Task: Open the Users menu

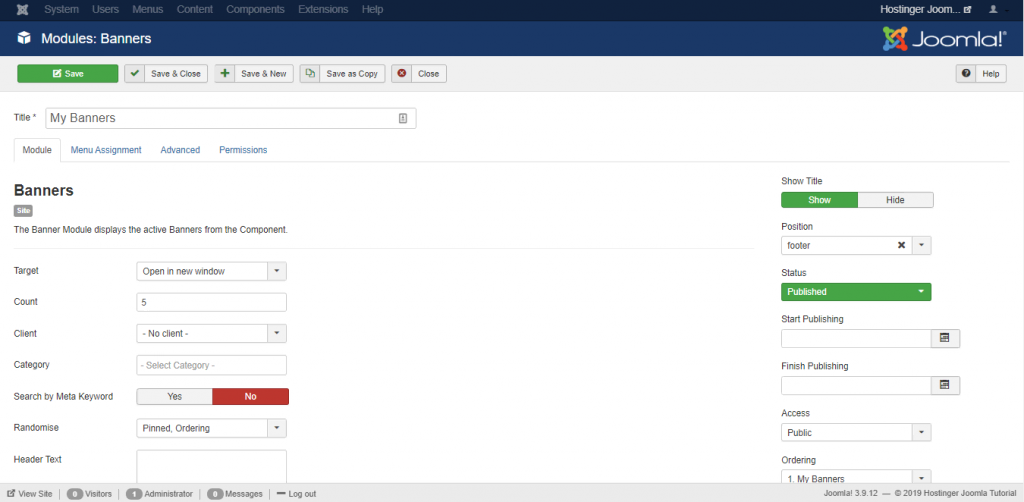Action: 106,10
